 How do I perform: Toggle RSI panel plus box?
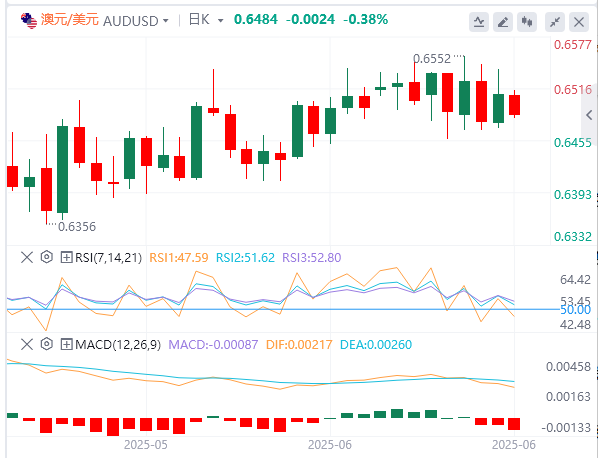[66, 257]
